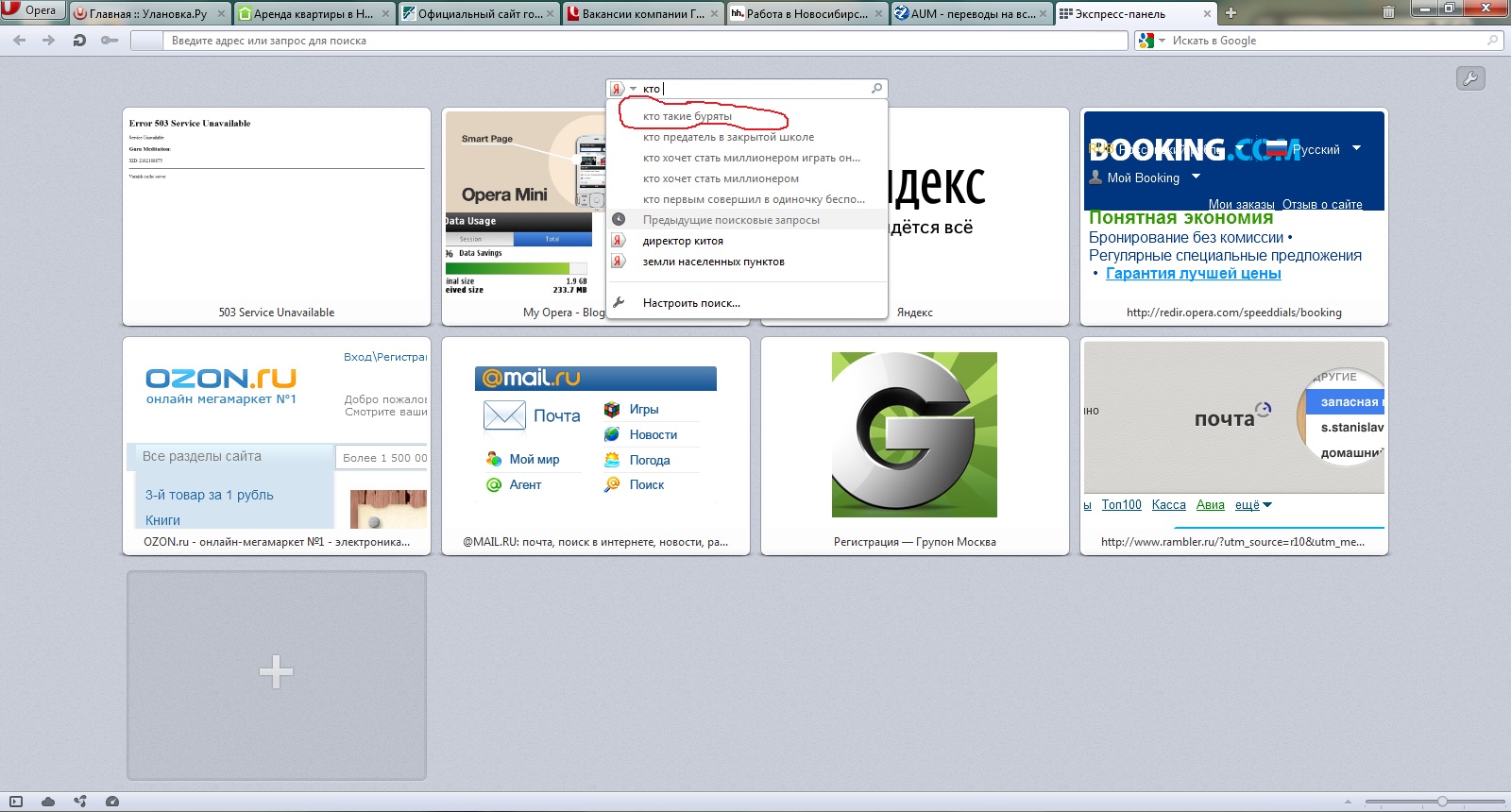Switch to the 'Главная :: Улановка.Ру' tab
The width and height of the screenshot is (1511, 812).
(147, 14)
